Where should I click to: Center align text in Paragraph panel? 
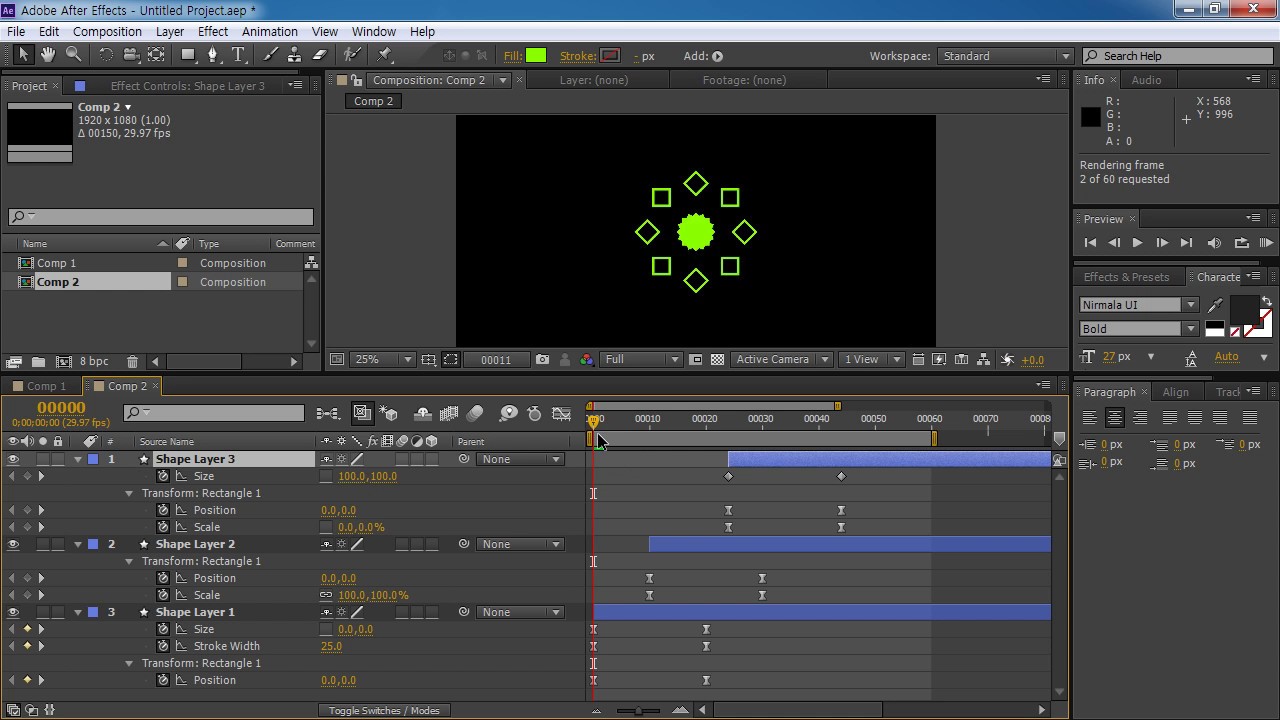(1114, 418)
